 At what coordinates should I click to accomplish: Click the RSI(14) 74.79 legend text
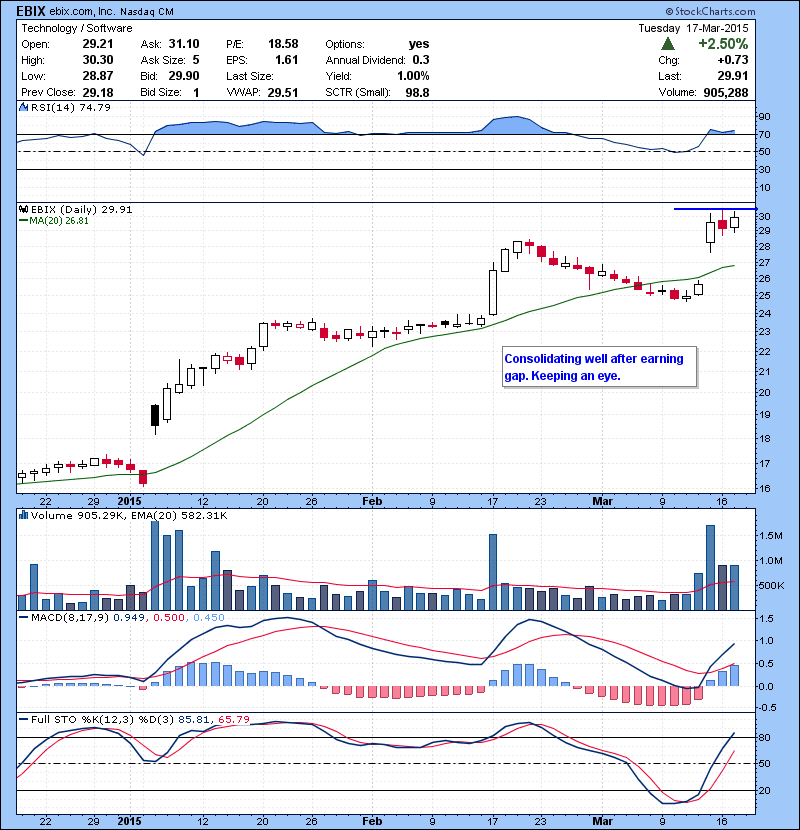coord(71,107)
